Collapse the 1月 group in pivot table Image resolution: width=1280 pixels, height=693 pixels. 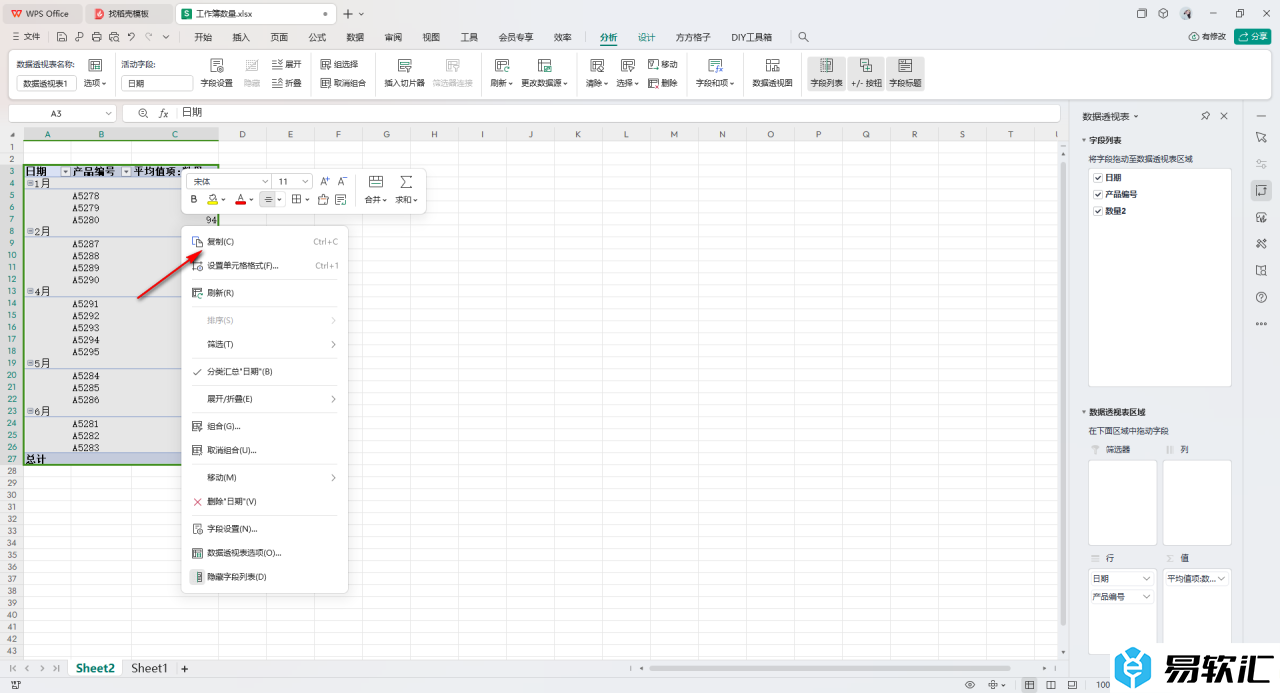pyautogui.click(x=30, y=184)
